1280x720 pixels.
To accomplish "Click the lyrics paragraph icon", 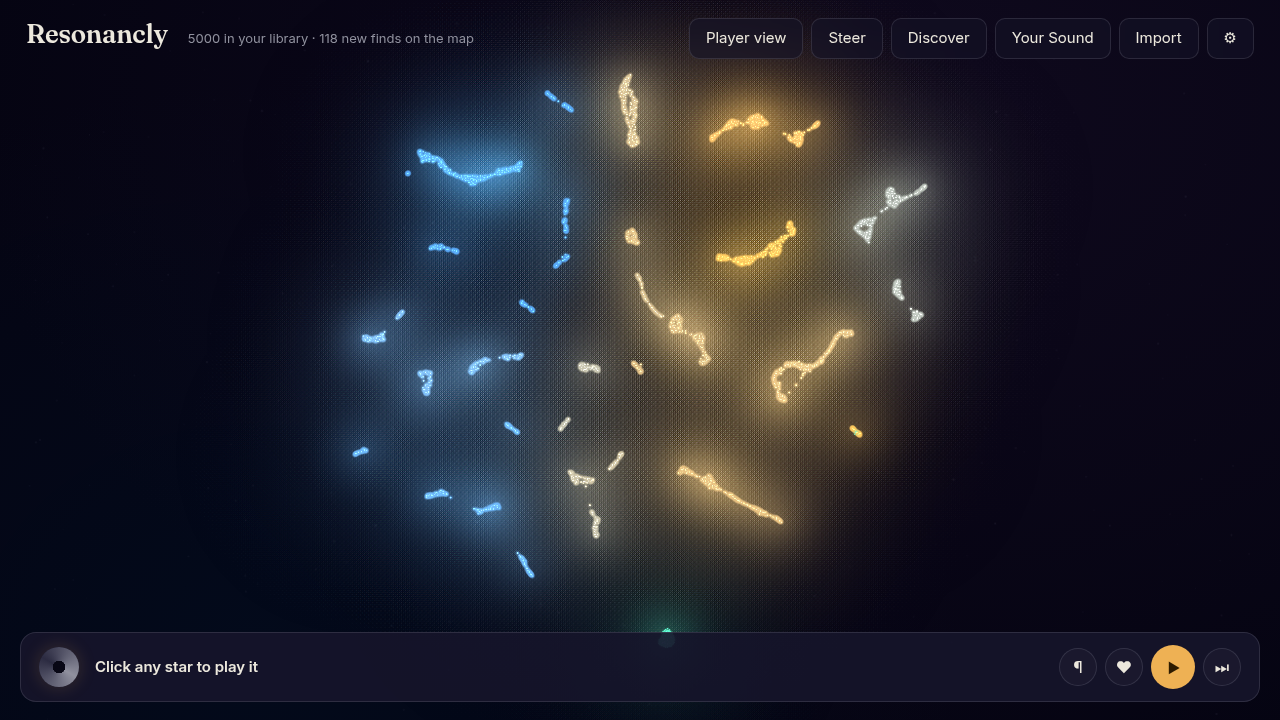I will pos(1078,667).
